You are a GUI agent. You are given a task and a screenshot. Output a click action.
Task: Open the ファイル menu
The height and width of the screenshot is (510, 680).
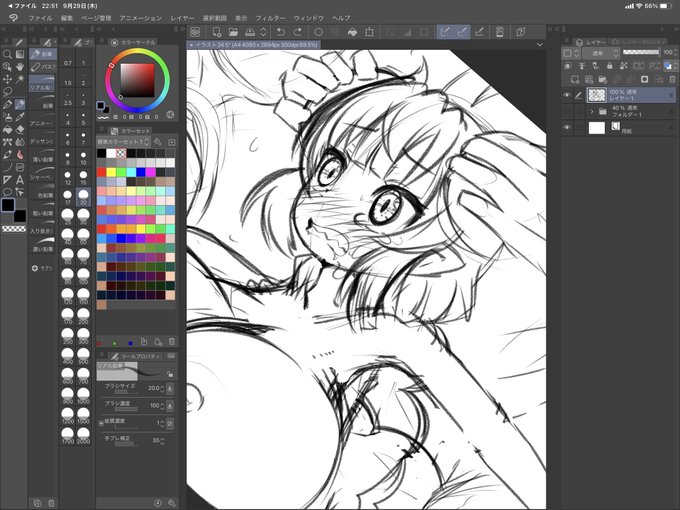coord(40,18)
